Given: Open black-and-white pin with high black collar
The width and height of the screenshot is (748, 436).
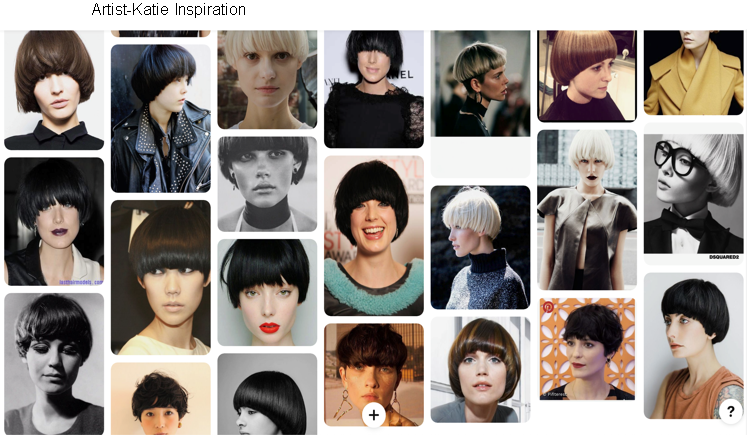Looking at the screenshot, I should tap(267, 184).
